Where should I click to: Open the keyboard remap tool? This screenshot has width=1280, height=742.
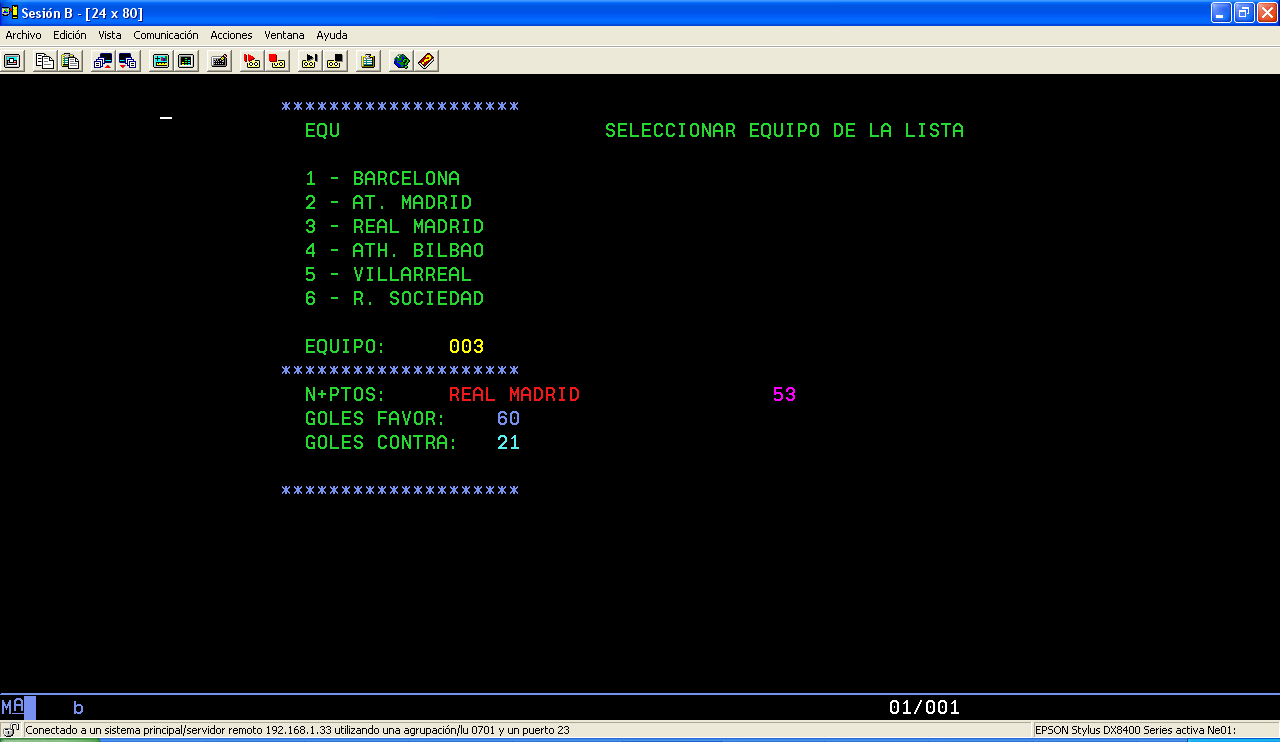tap(219, 60)
